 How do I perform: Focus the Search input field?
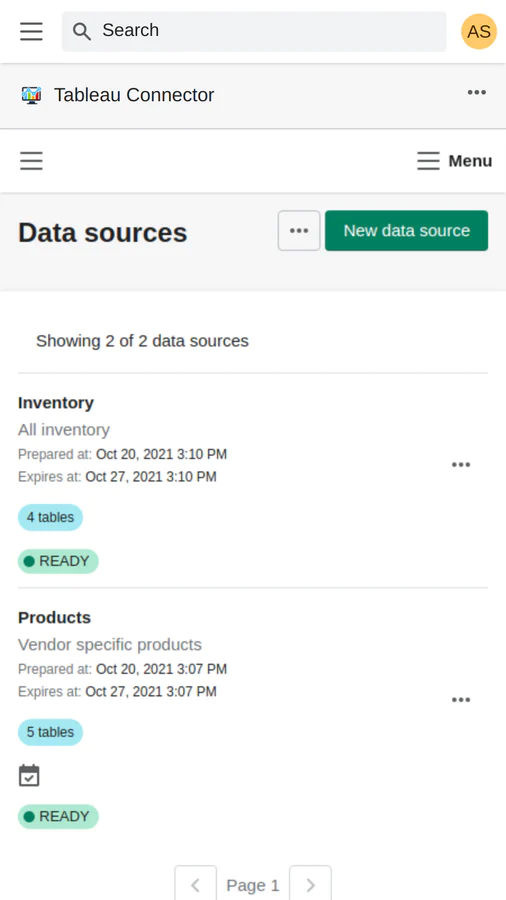point(254,32)
